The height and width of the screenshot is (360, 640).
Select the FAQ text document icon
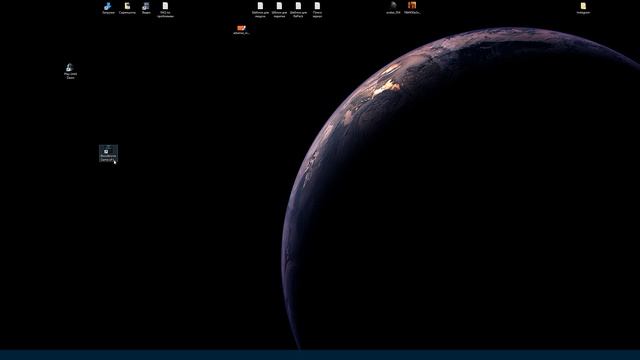[165, 10]
